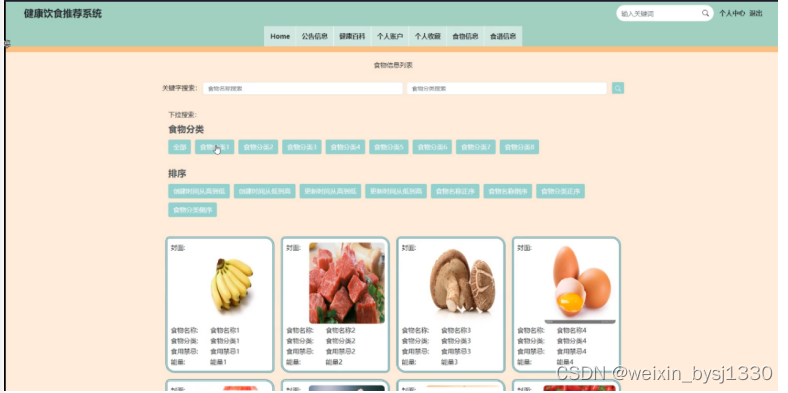Click the 食物名称4 value text

571,331
